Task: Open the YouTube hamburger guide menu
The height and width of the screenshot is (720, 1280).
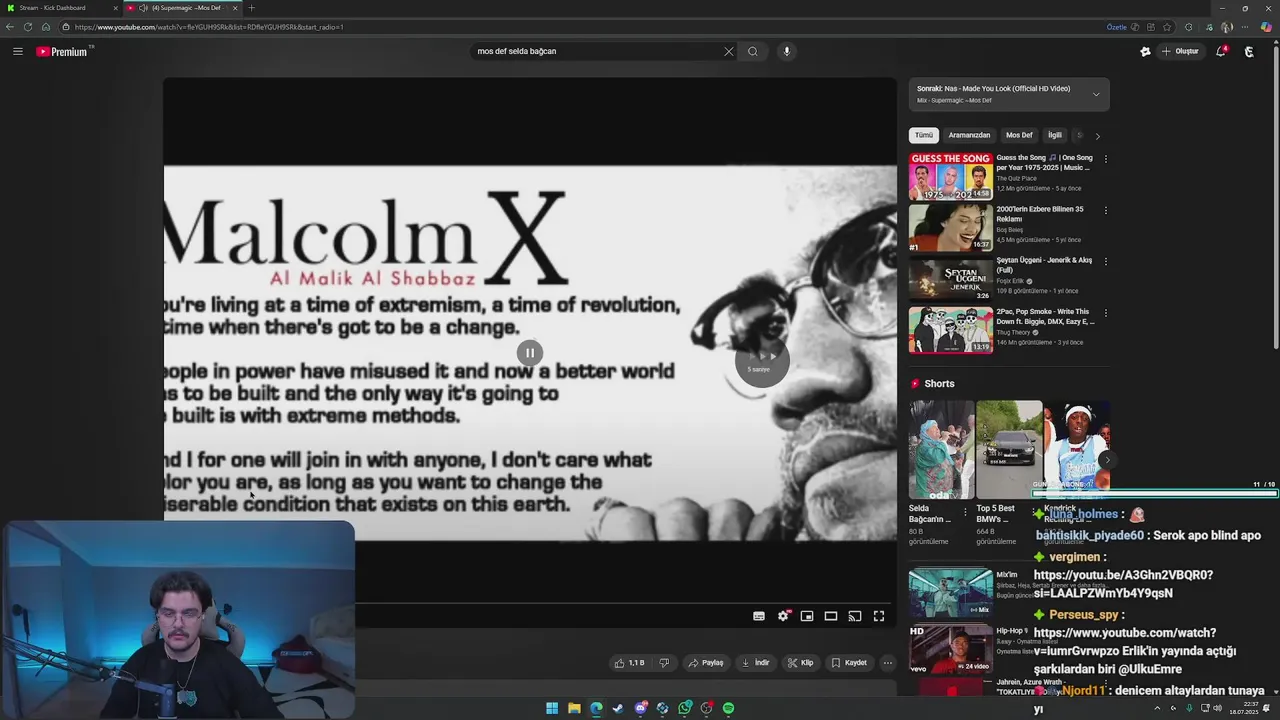Action: click(x=18, y=51)
